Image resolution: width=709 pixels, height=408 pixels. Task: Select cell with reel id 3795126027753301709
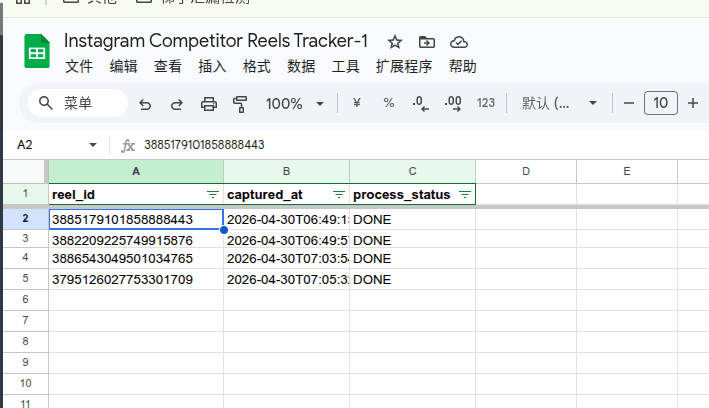tap(136, 279)
